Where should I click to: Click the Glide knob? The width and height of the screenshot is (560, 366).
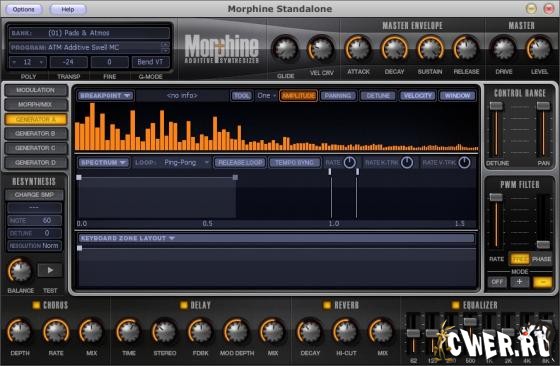point(285,49)
